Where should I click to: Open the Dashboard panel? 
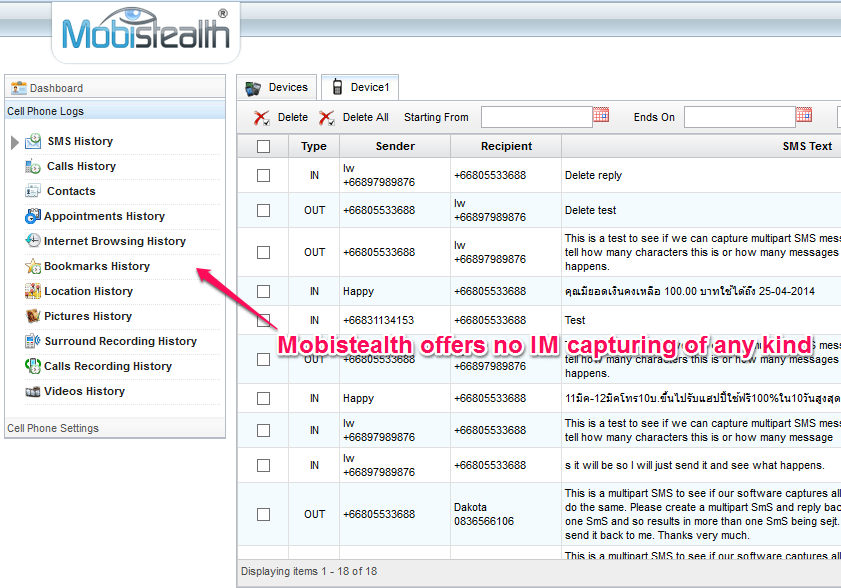point(115,87)
